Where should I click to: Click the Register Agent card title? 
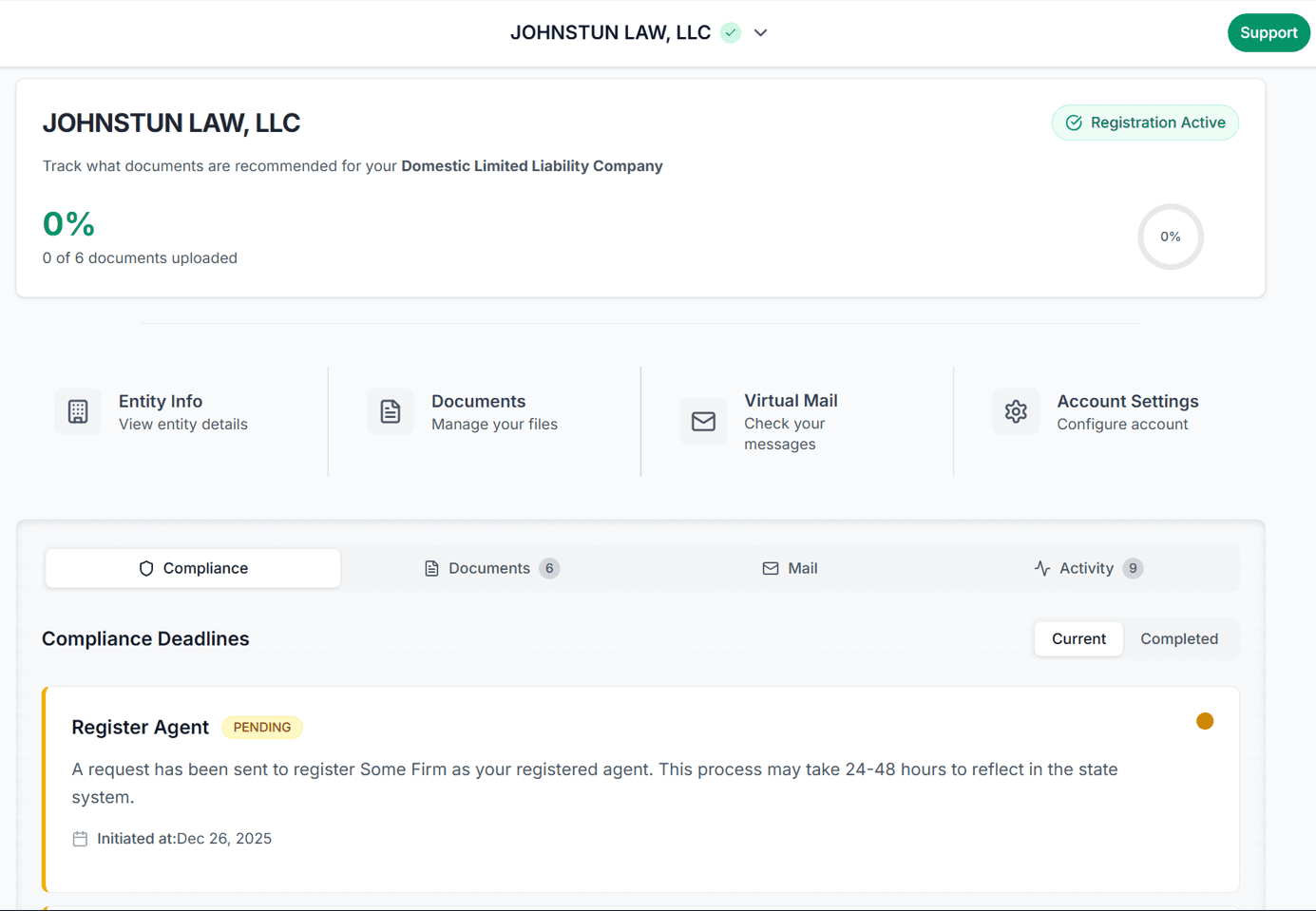[x=140, y=728]
